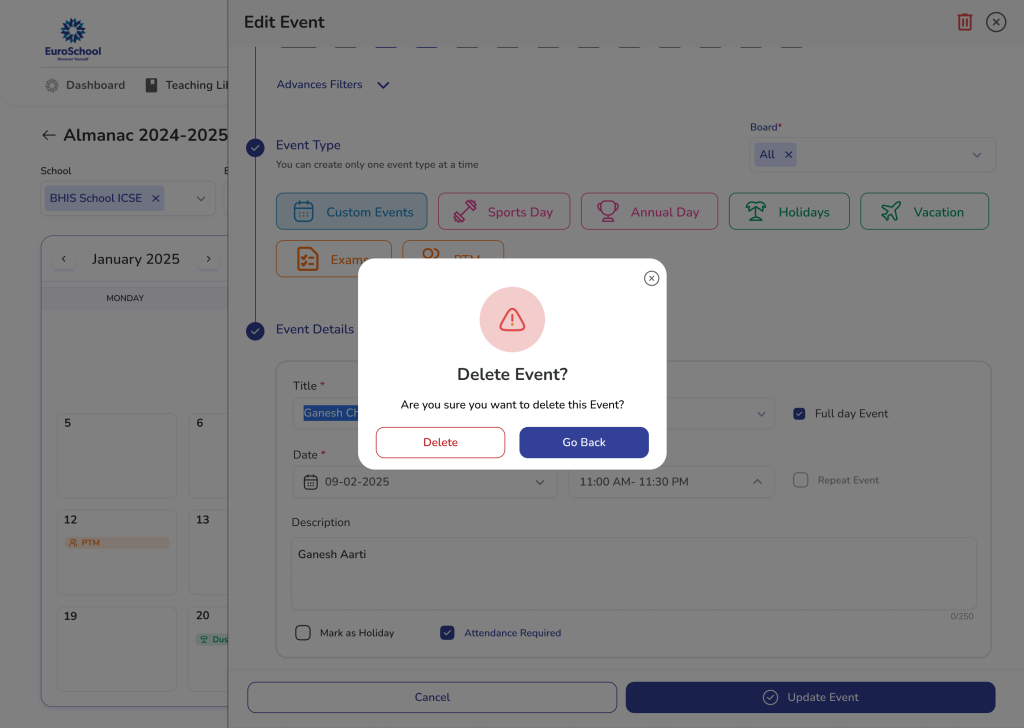Go to next month in calendar
Image resolution: width=1024 pixels, height=728 pixels.
tap(208, 259)
